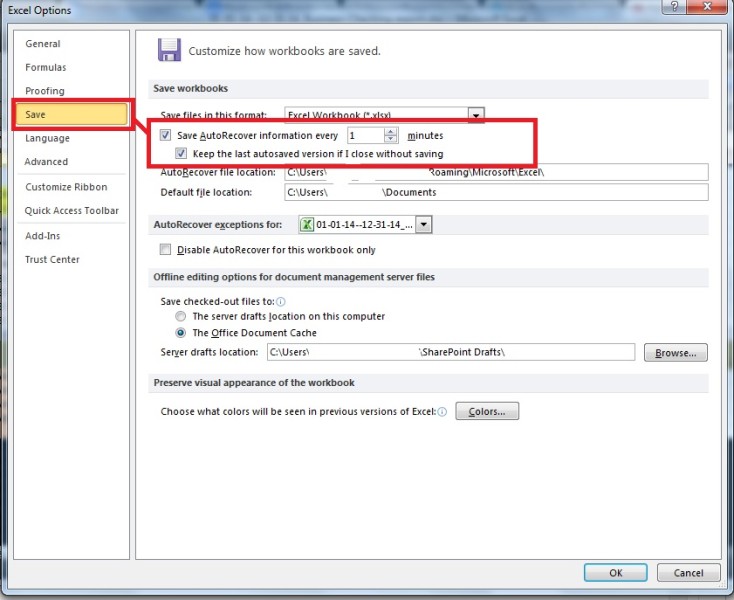The width and height of the screenshot is (734, 600).
Task: Open the Formulas options category
Action: (x=71, y=67)
